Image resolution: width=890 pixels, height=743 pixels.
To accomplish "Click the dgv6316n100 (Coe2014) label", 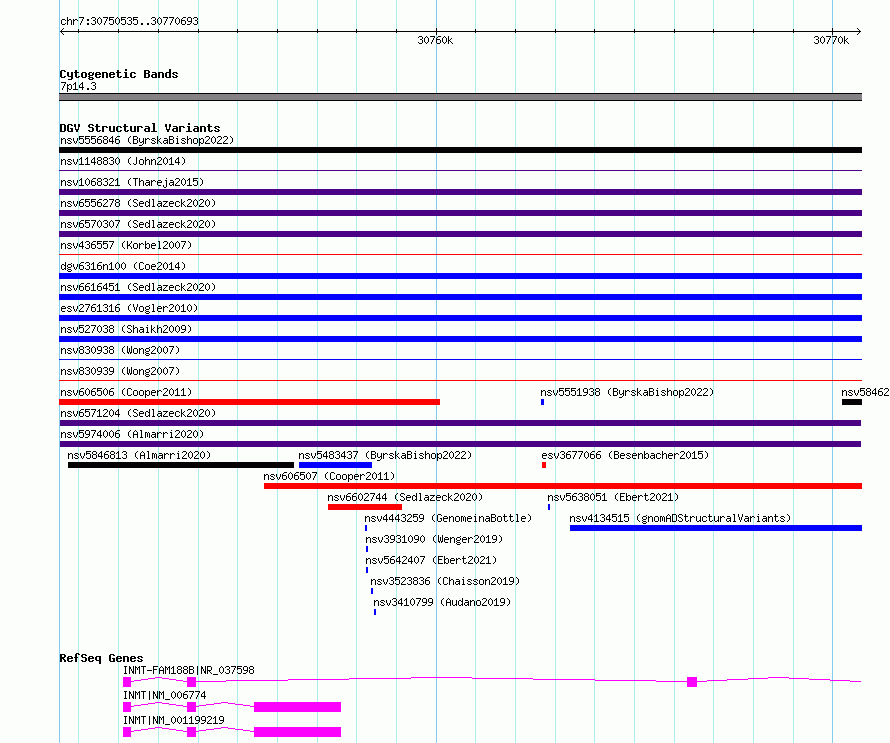I will (123, 266).
